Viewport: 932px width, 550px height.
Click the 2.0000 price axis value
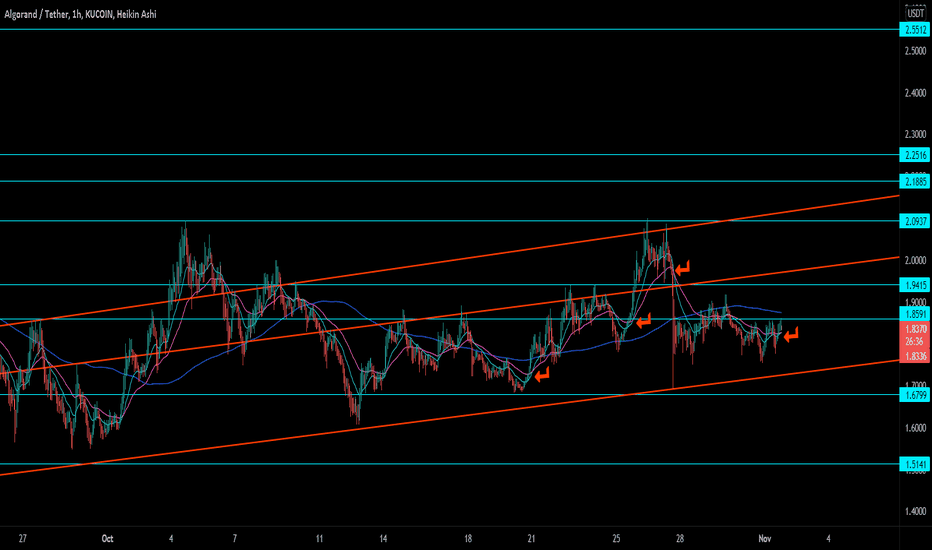point(915,260)
